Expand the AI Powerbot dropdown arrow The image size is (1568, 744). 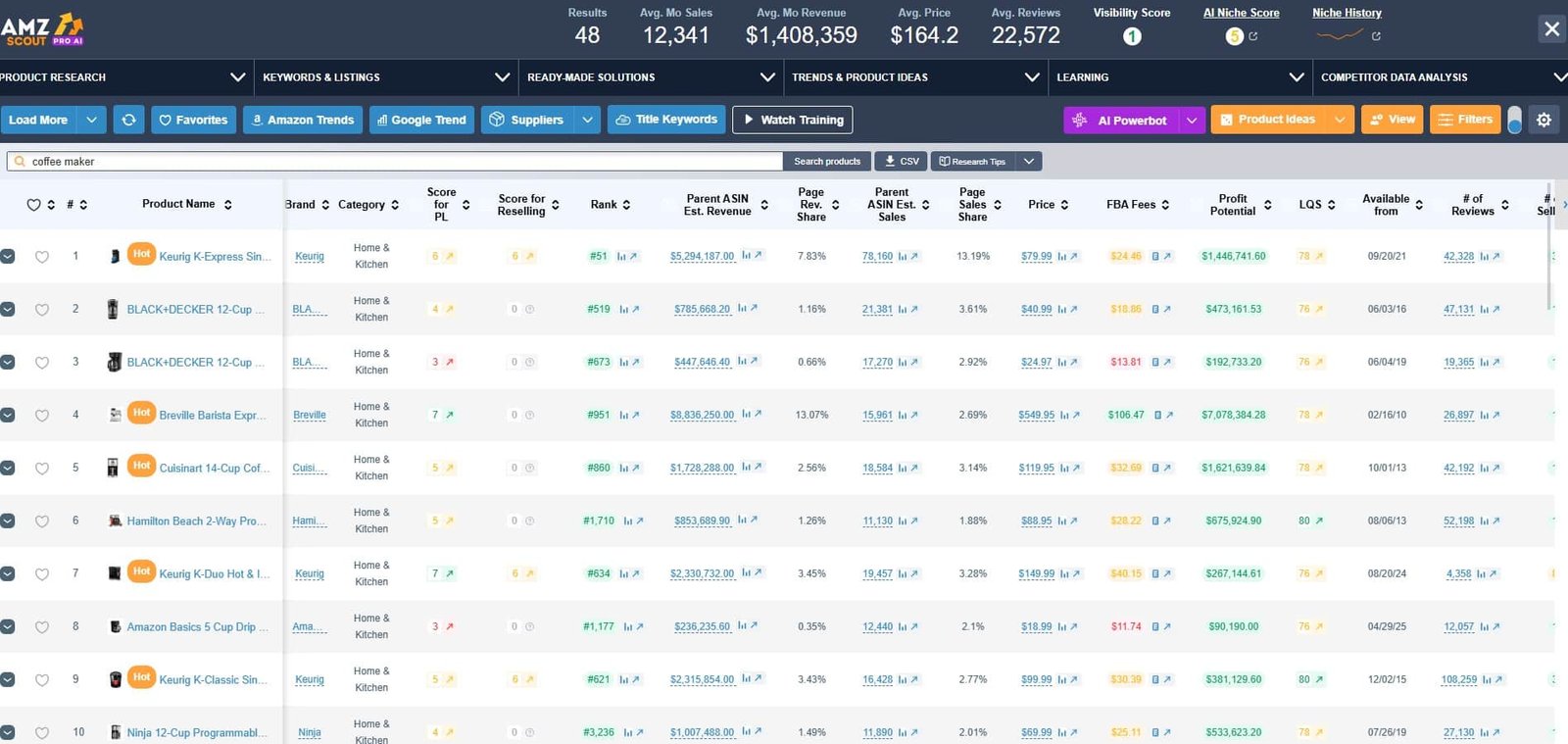tap(1192, 120)
